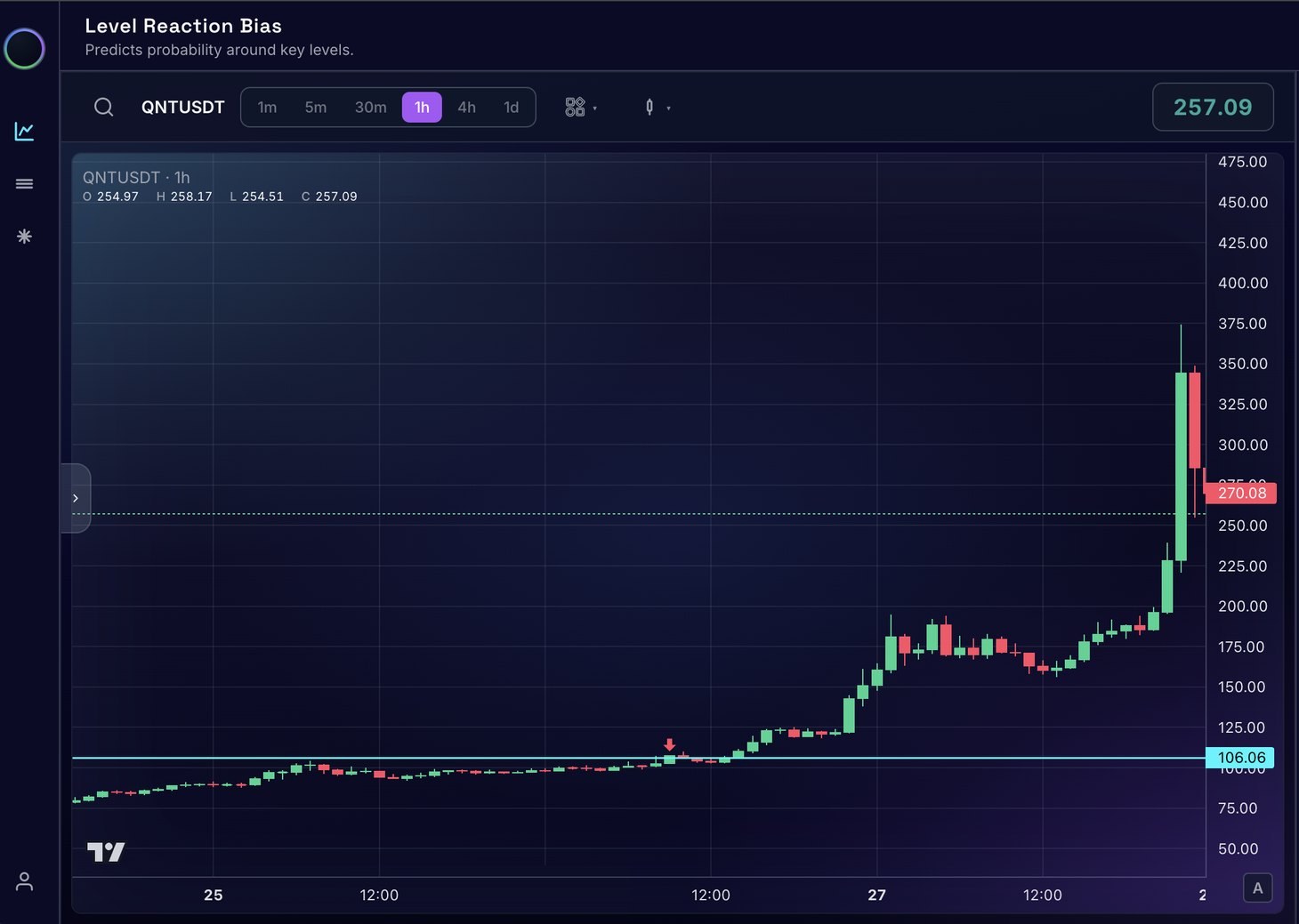This screenshot has width=1299, height=924.
Task: Click the legend High value 258.17
Action: coord(190,197)
